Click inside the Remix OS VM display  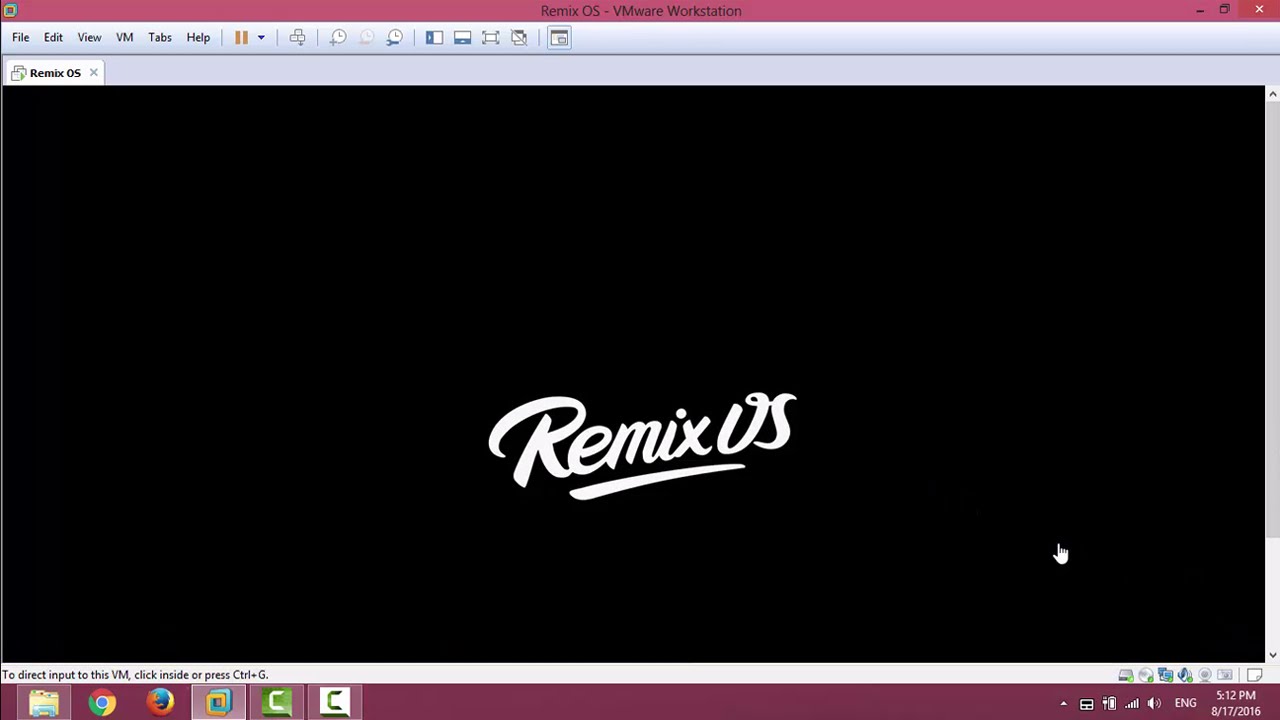point(632,372)
